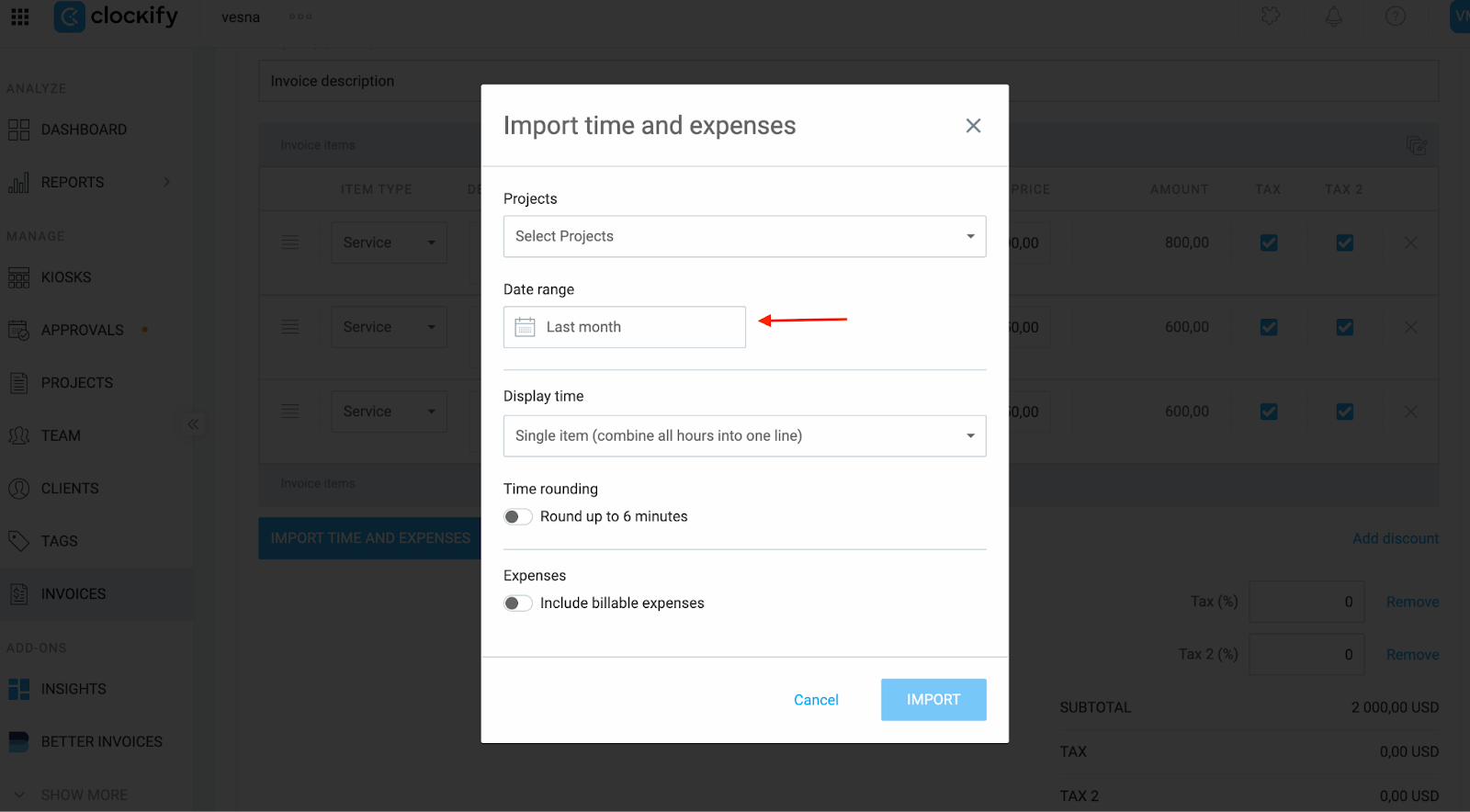
Task: Uncheck the Tax checkbox for 800,00 row
Action: [1269, 242]
